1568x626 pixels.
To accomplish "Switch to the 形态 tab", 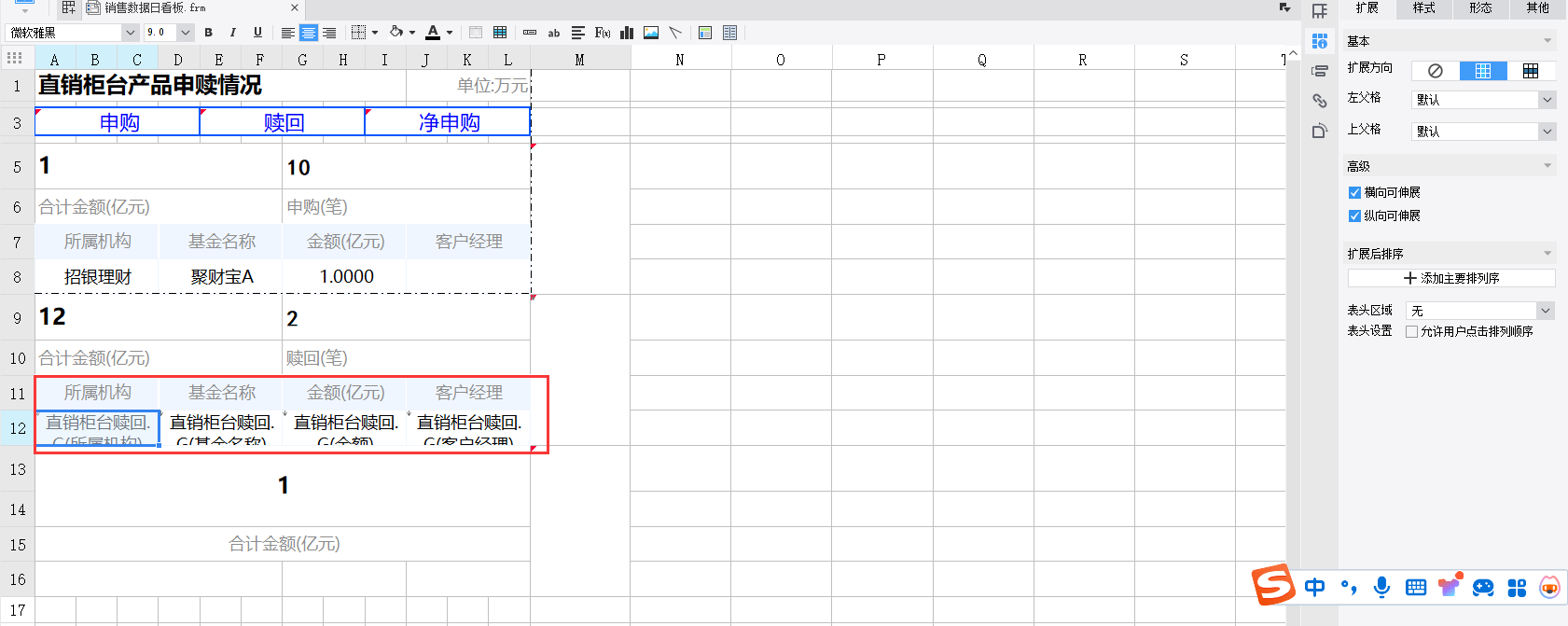I will click(x=1480, y=8).
